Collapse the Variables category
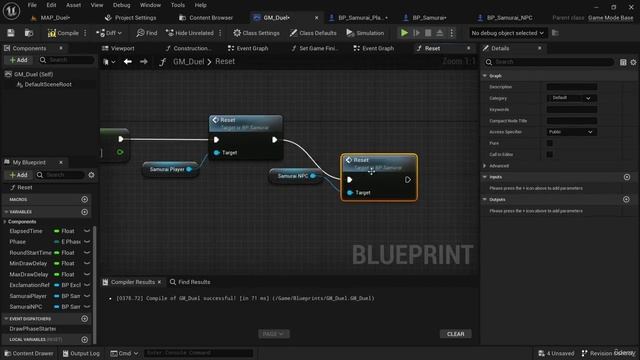 [6, 212]
